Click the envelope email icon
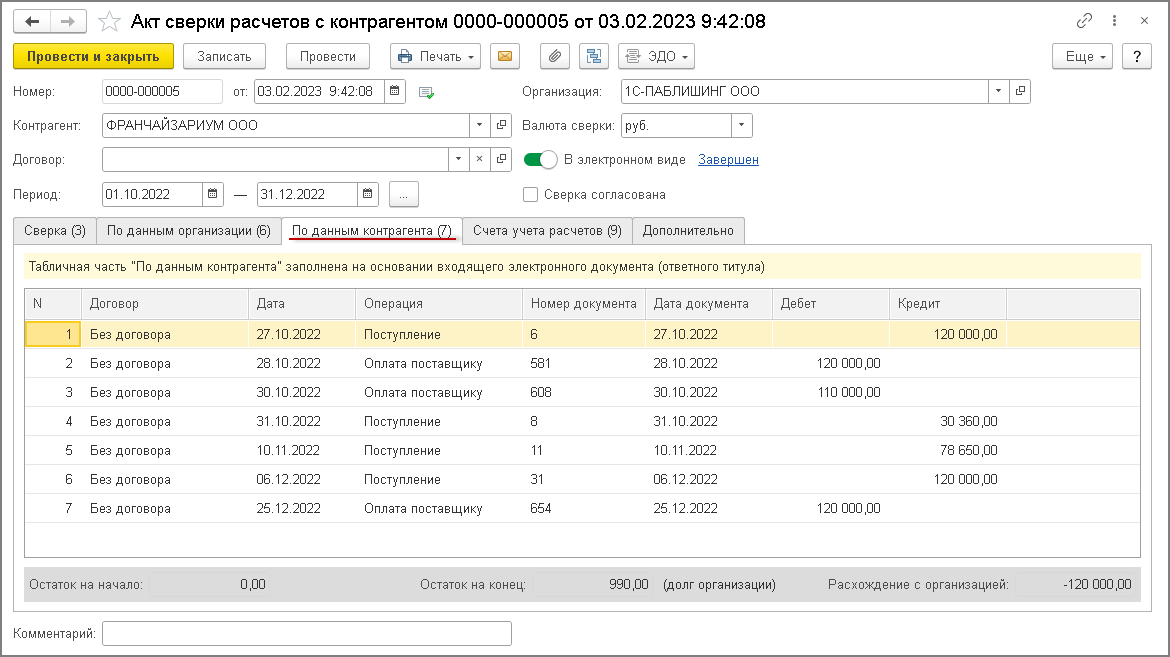1170x657 pixels. (504, 57)
